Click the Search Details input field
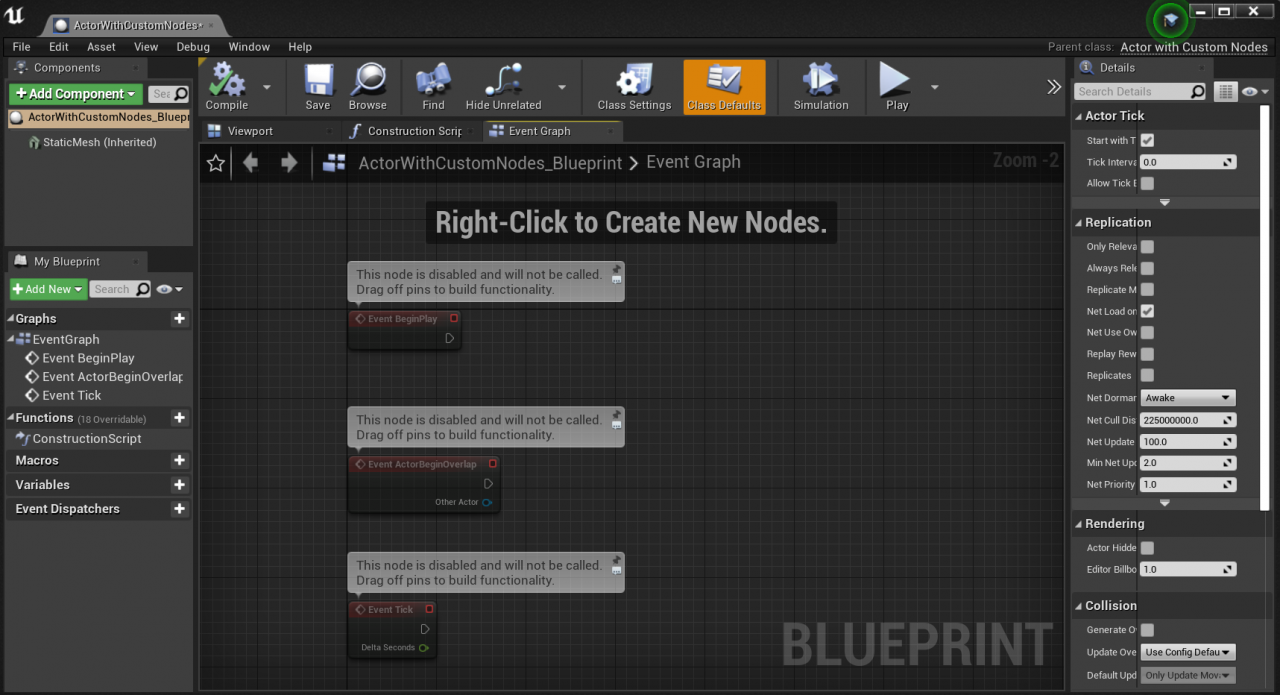The image size is (1280, 695). (1132, 92)
